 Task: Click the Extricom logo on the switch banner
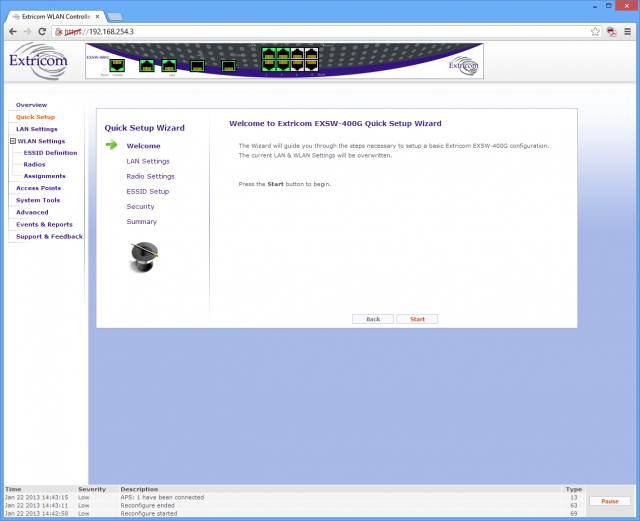(463, 65)
